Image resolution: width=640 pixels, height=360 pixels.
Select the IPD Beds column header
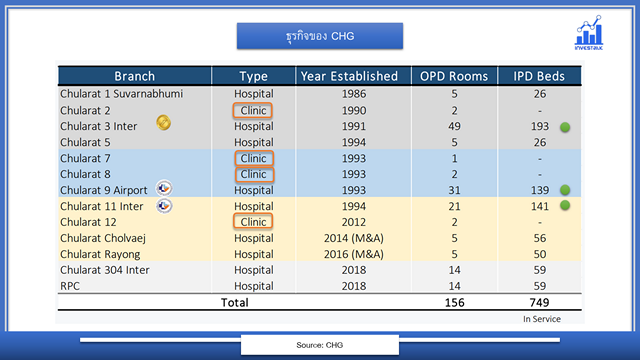(539, 76)
